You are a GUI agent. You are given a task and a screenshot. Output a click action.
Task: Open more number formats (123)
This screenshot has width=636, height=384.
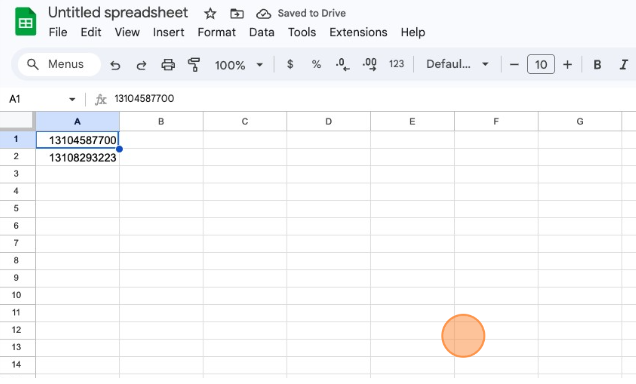pos(396,64)
